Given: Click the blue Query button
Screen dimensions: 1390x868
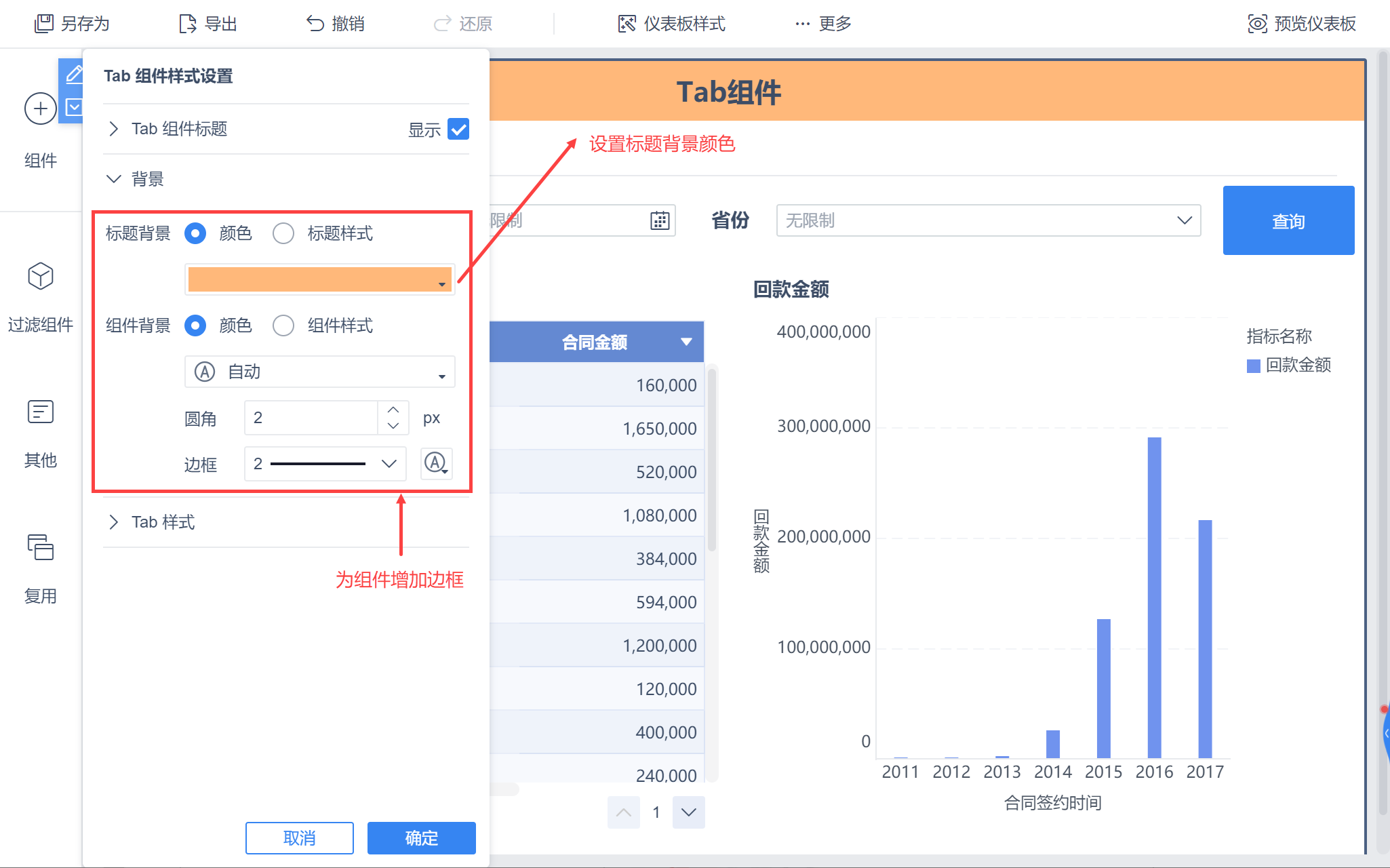Looking at the screenshot, I should [x=1288, y=220].
